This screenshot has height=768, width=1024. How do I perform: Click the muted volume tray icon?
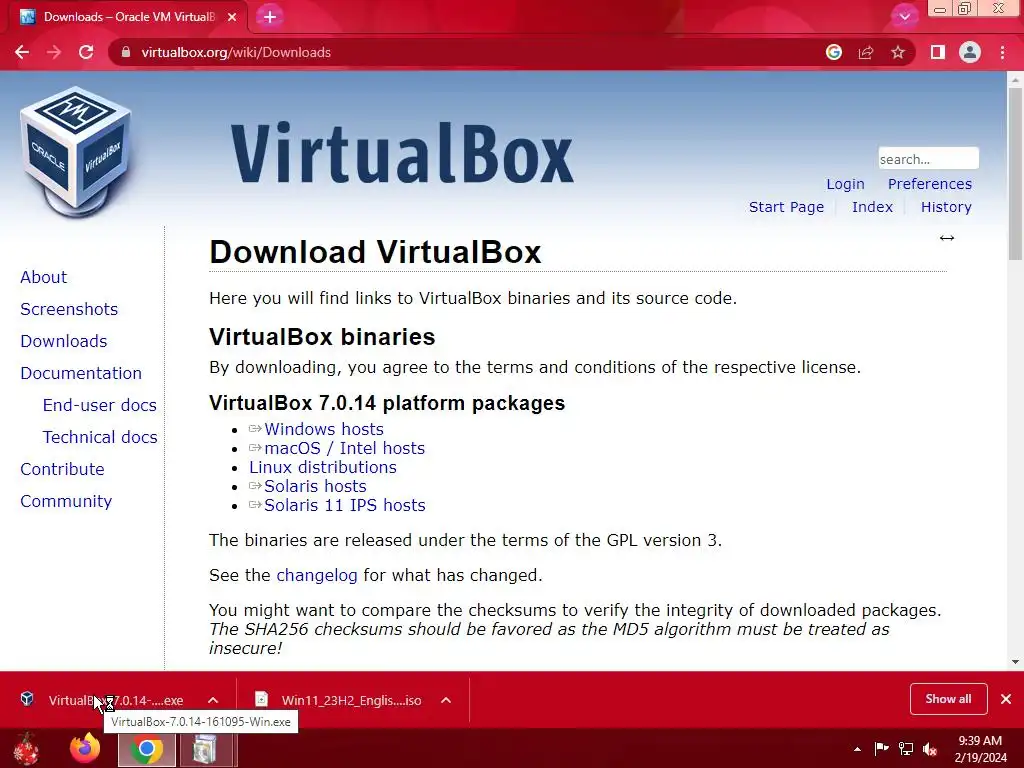(930, 750)
